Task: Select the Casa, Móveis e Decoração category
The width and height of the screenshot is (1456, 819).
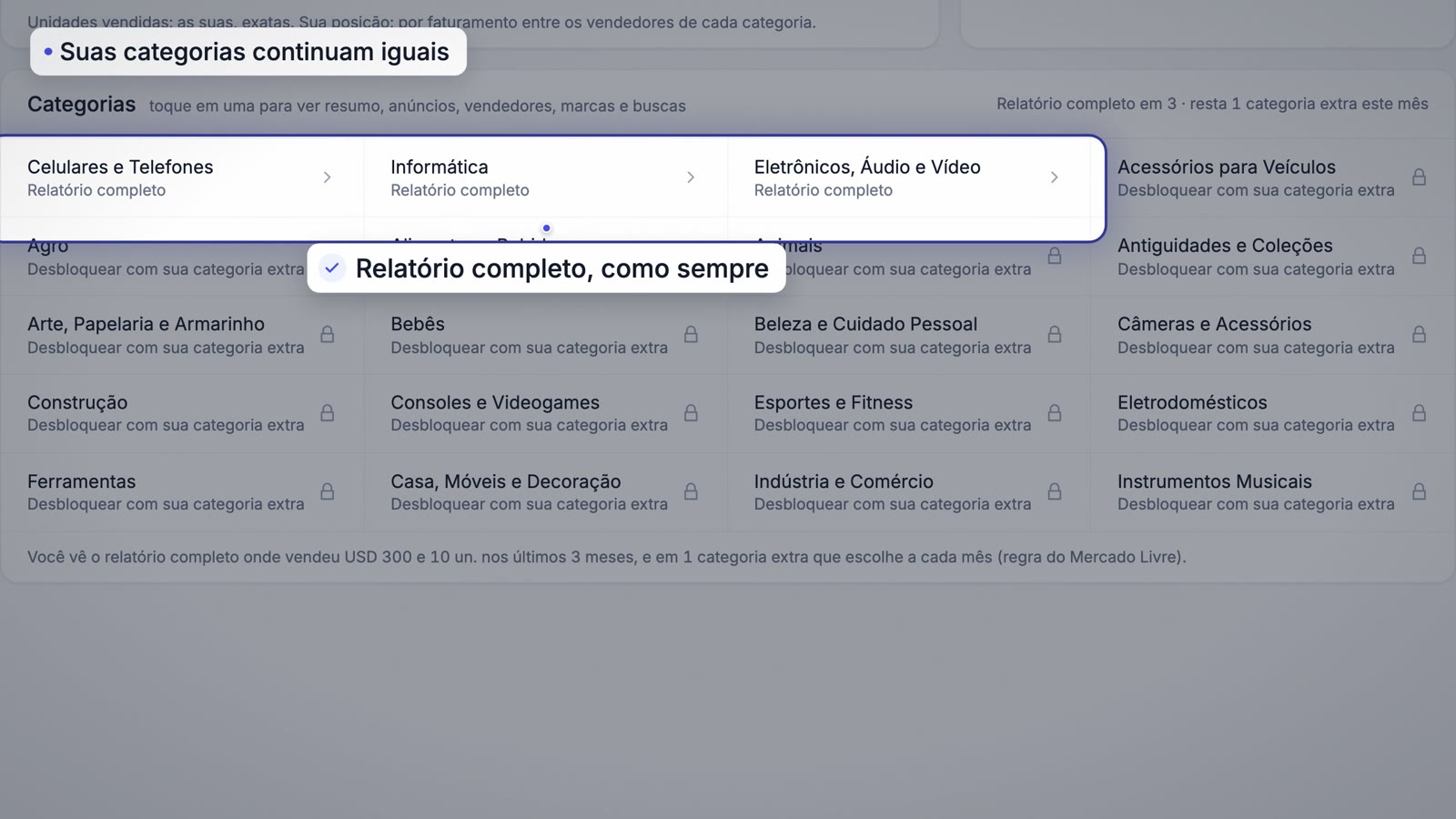Action: click(546, 492)
